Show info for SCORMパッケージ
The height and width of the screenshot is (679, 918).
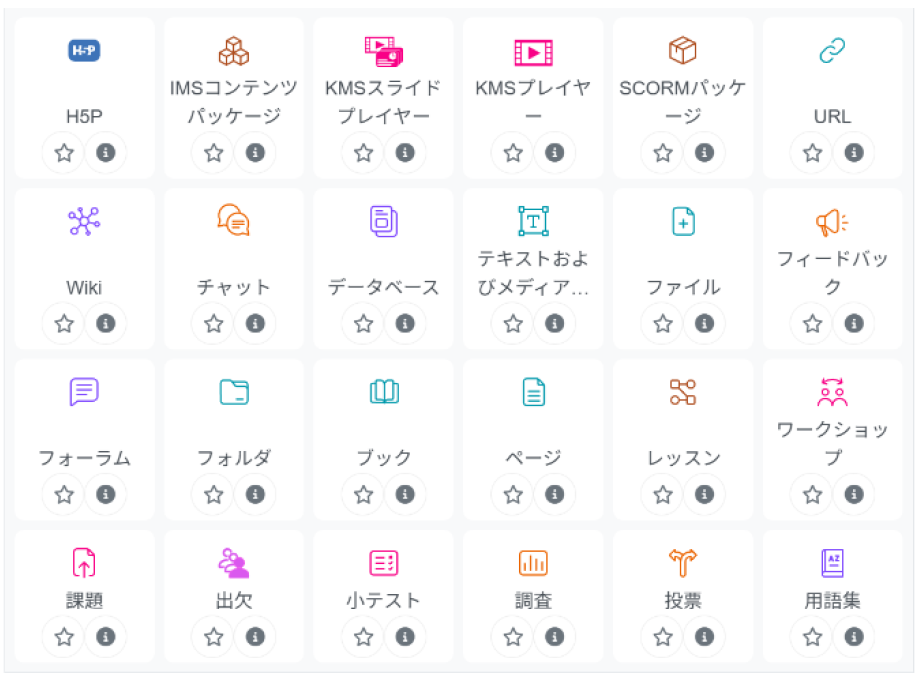click(704, 153)
